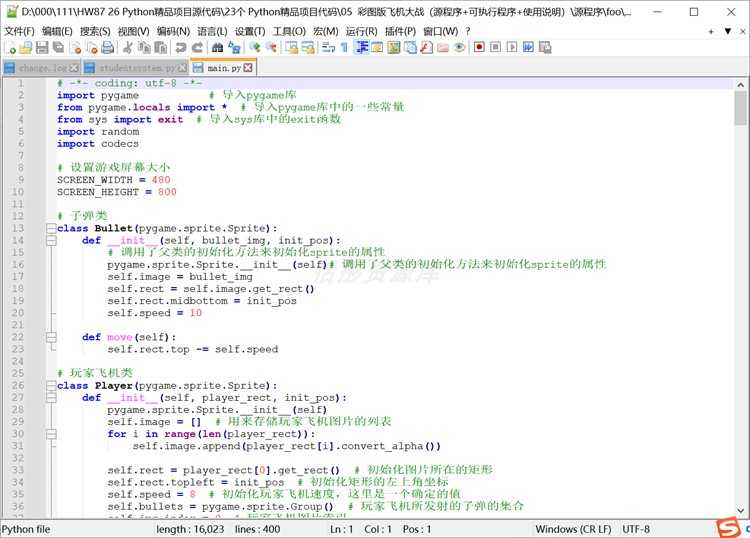Stop macro recording with the square icon
The width and height of the screenshot is (750, 538).
coord(496,47)
